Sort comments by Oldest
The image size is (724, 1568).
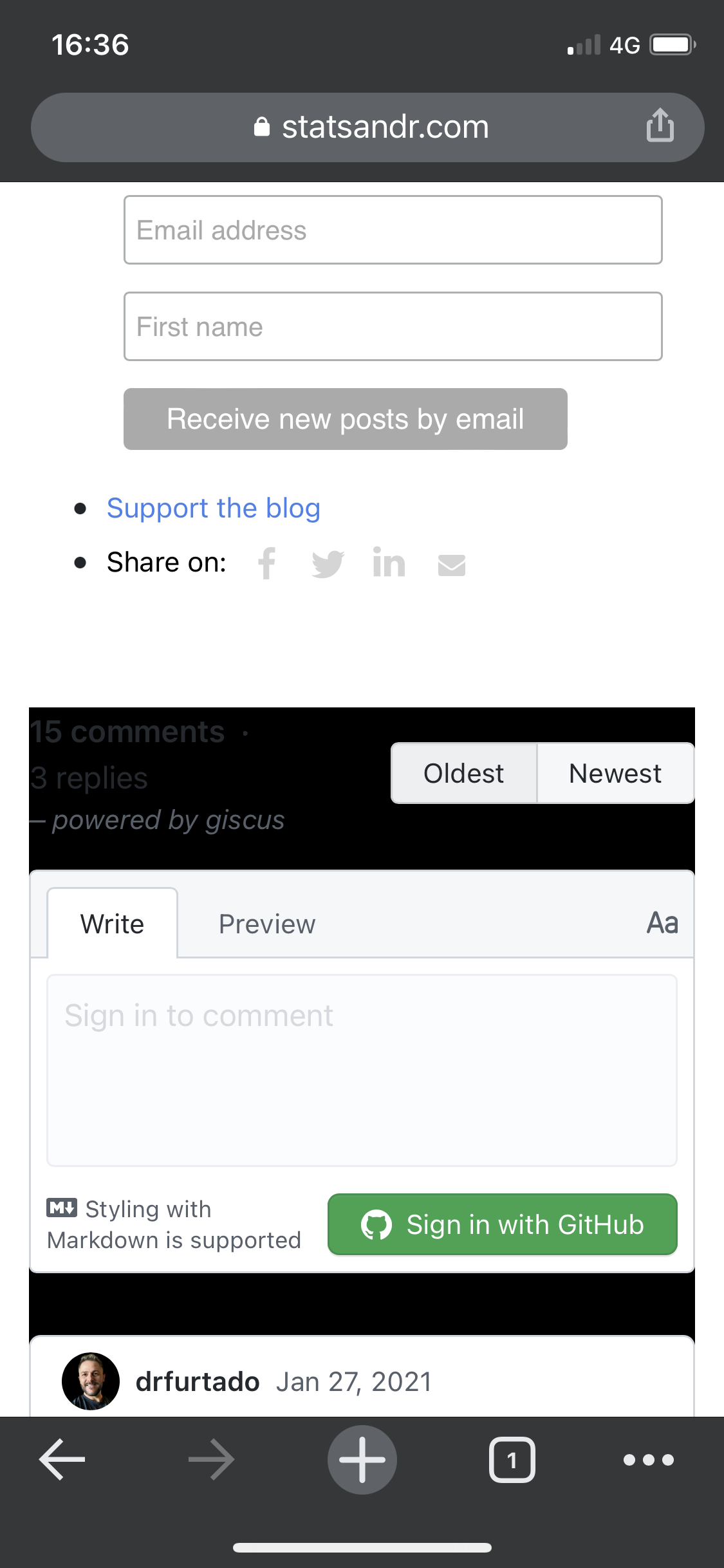(463, 773)
